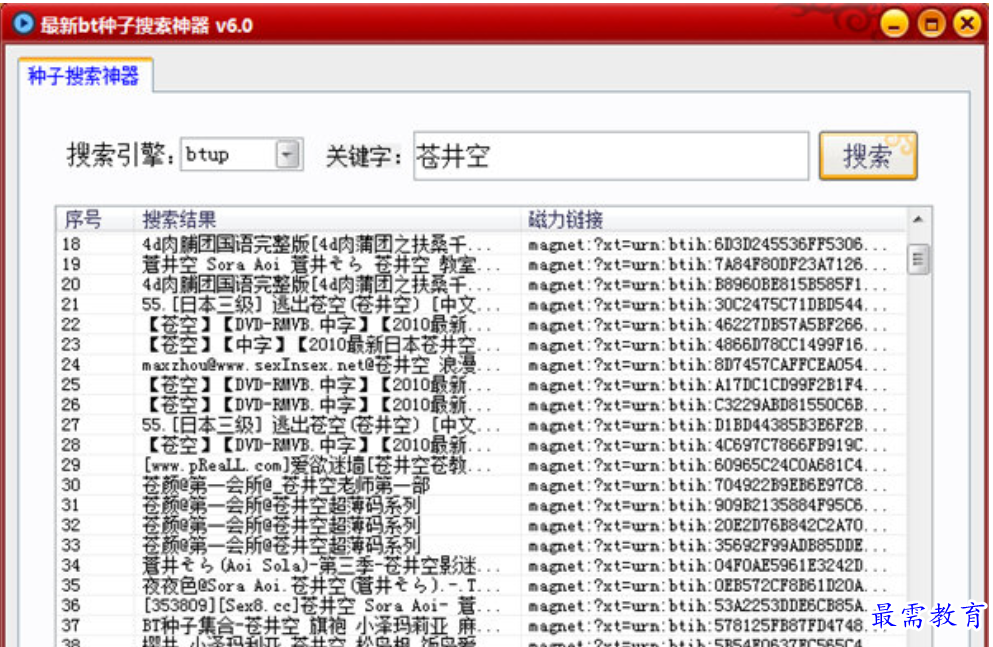This screenshot has height=647, width=993.
Task: Close the window with the X button
Action: coord(966,24)
